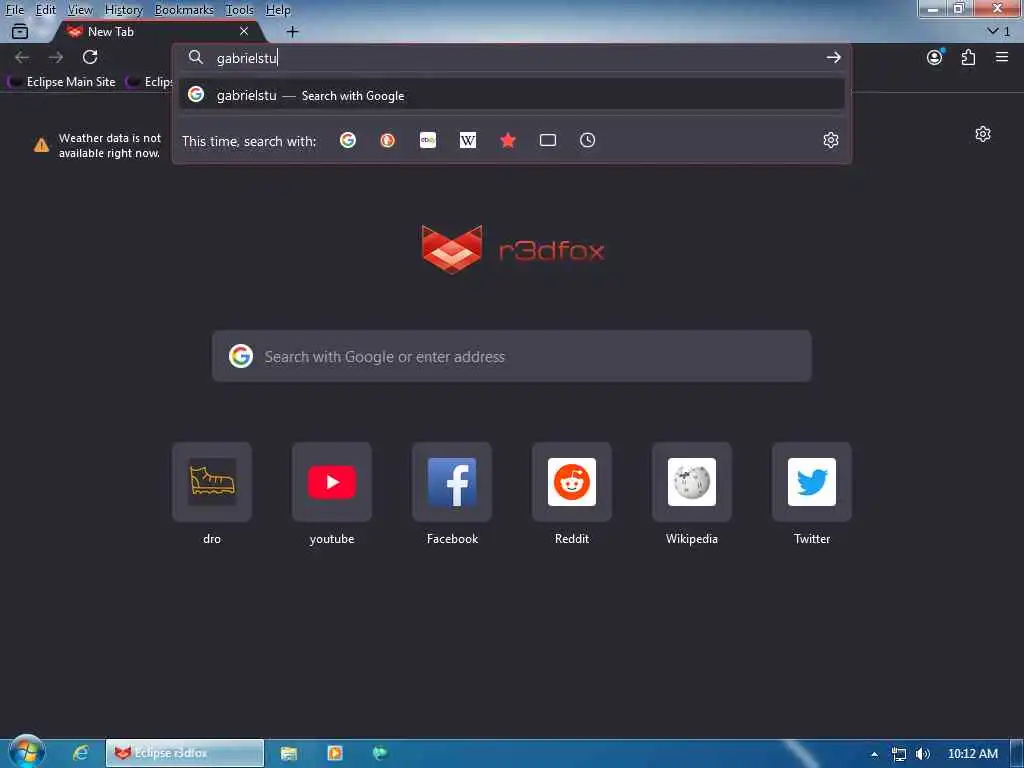Switch to Eclipse r3dfox taskbar button
Screen dimensions: 1024x768
coord(185,753)
